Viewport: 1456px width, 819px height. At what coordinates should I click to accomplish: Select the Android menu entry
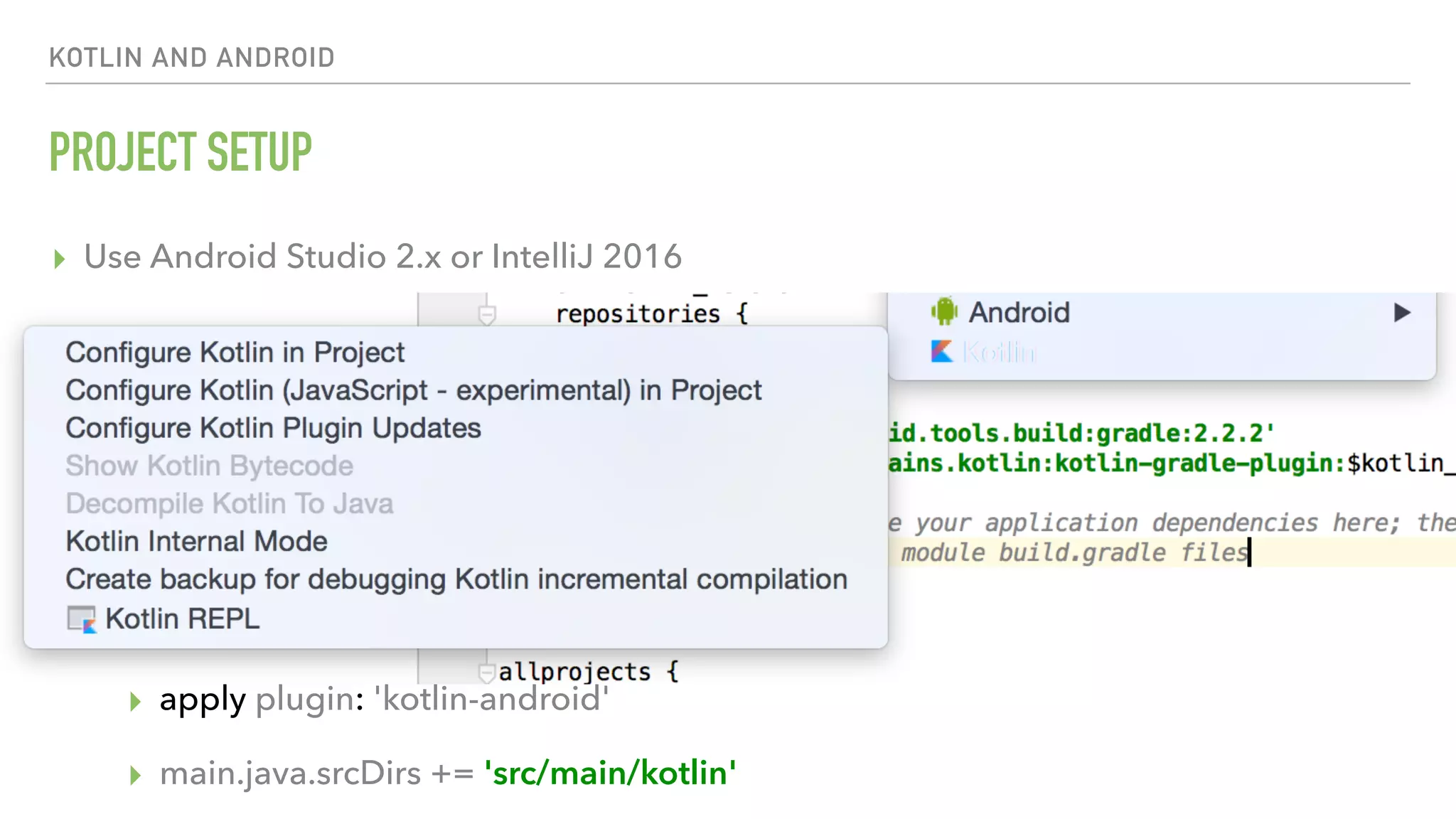pos(1019,313)
